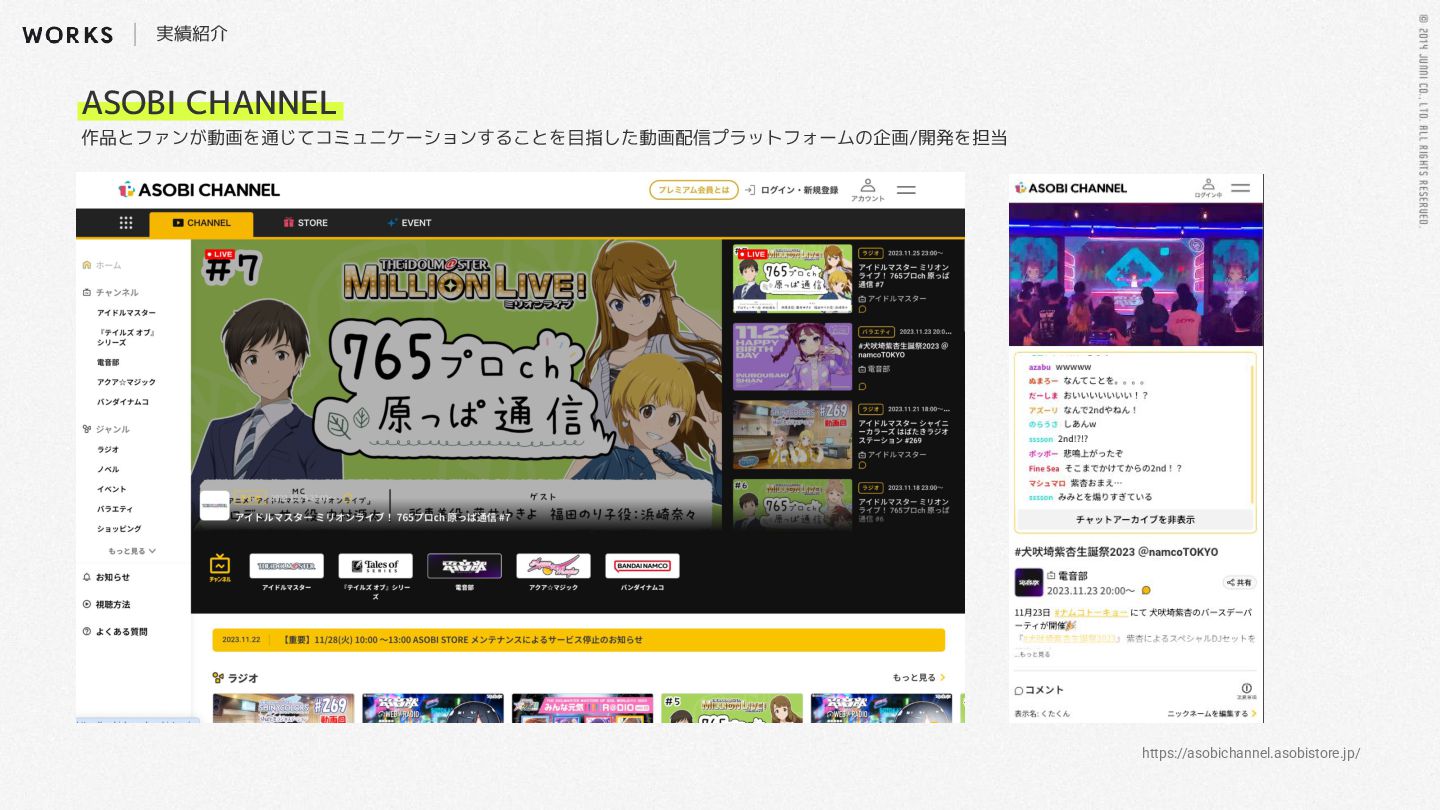Select the EVENT tab
1440x810 pixels.
tap(409, 223)
